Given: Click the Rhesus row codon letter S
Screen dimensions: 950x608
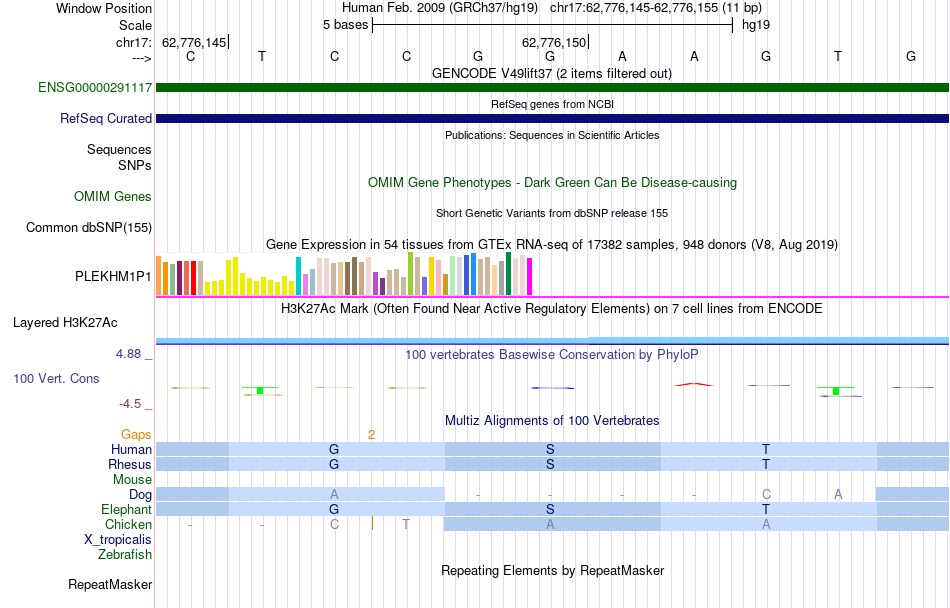Looking at the screenshot, I should pos(550,464).
